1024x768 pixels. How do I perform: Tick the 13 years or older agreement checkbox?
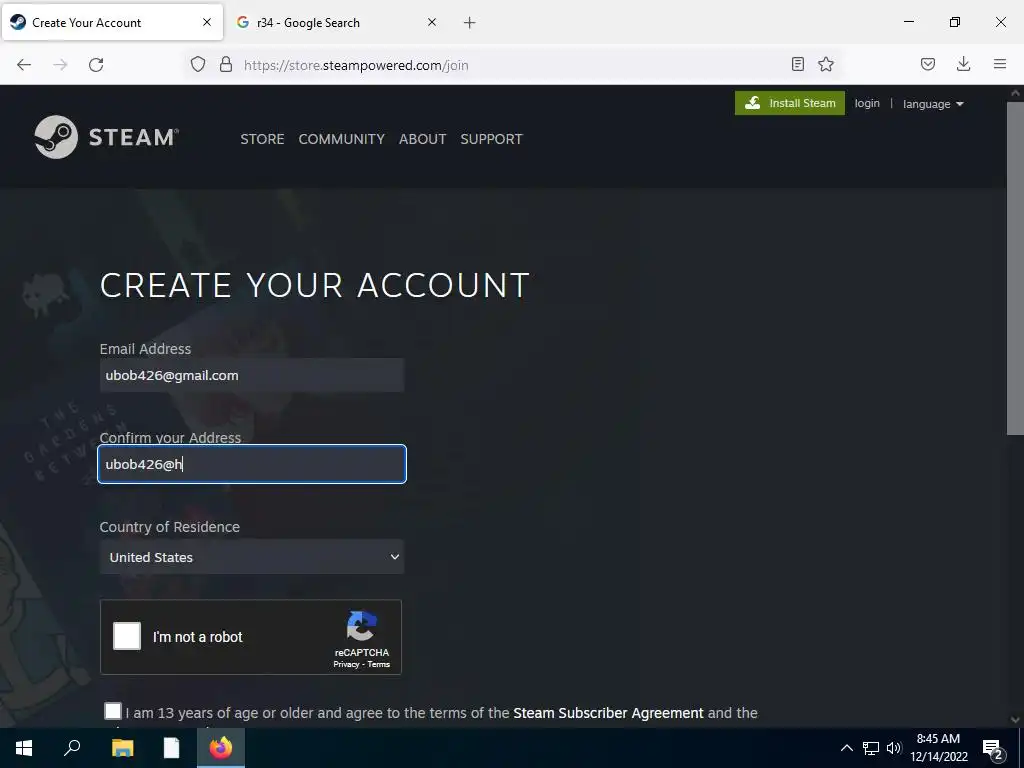coord(113,711)
